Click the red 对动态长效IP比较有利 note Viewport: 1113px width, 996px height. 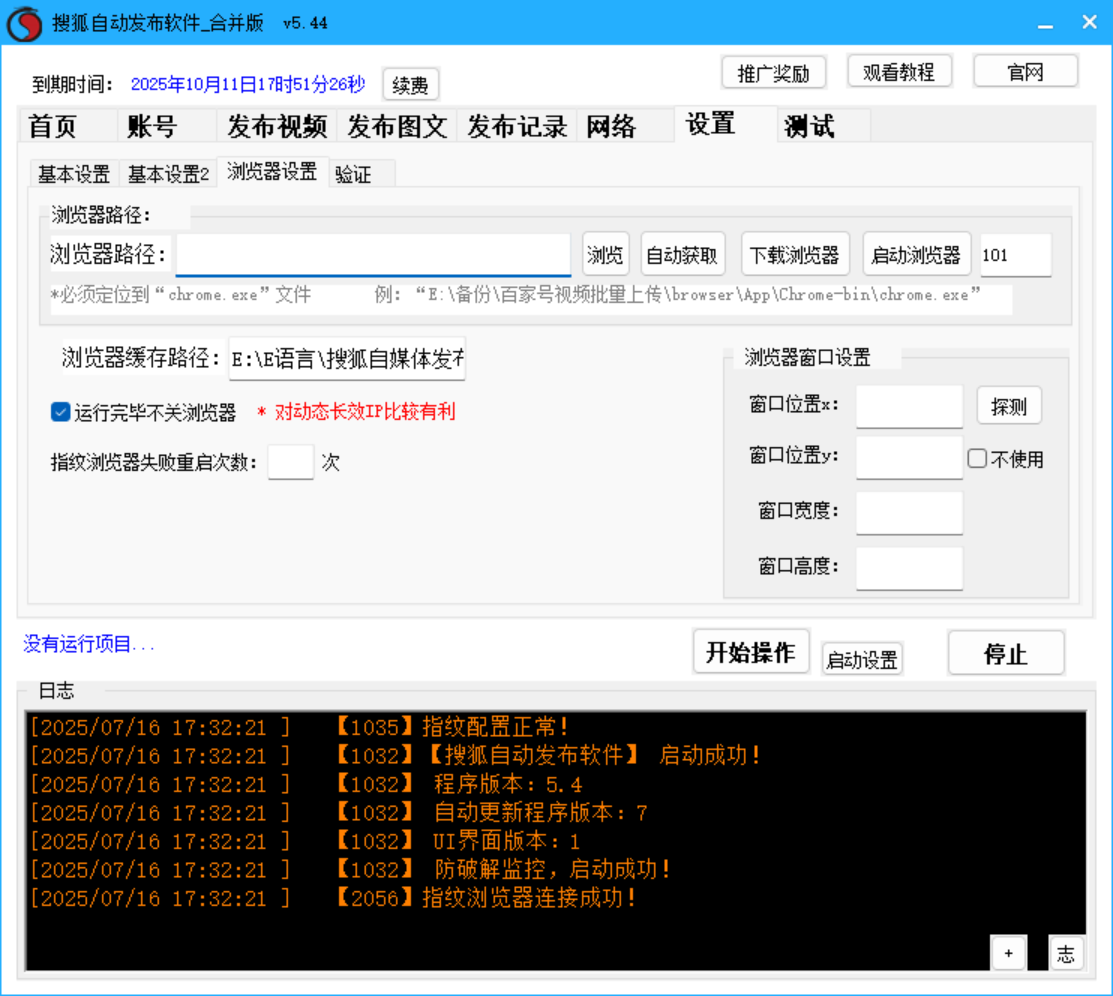coord(357,412)
